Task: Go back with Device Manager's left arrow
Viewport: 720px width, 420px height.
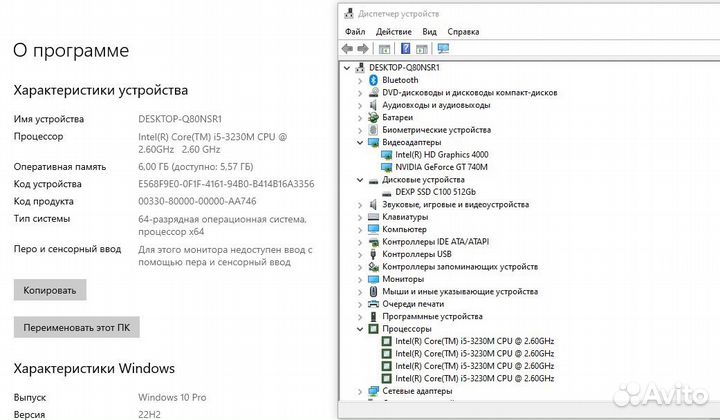Action: [x=348, y=49]
